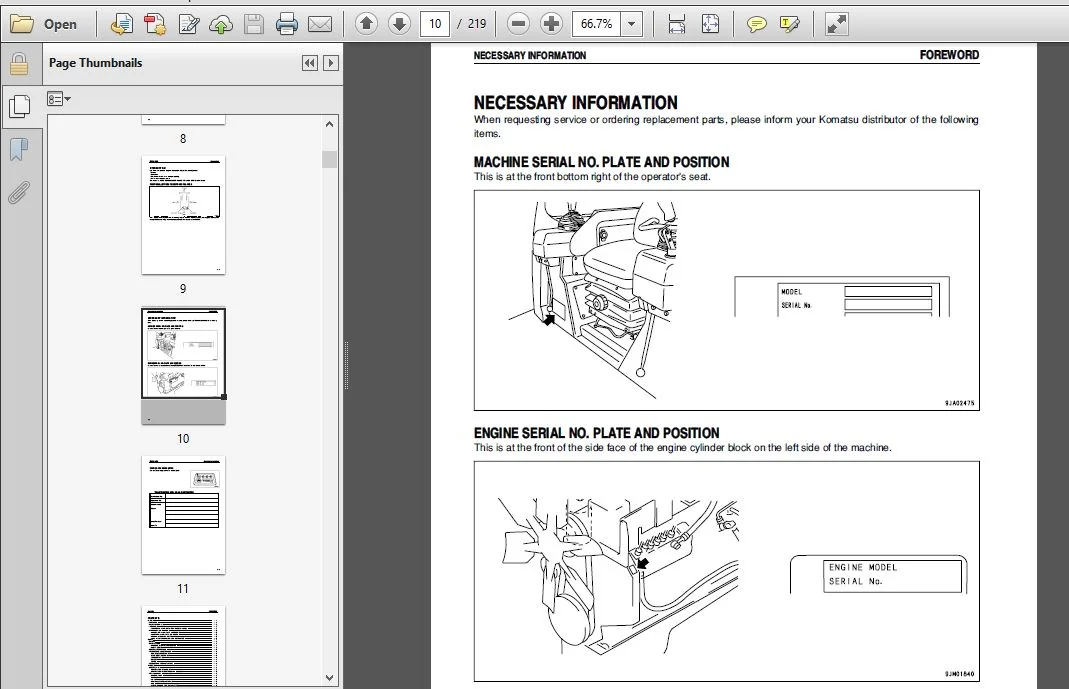
Task: Click the thumbnail label number 10
Action: click(183, 439)
